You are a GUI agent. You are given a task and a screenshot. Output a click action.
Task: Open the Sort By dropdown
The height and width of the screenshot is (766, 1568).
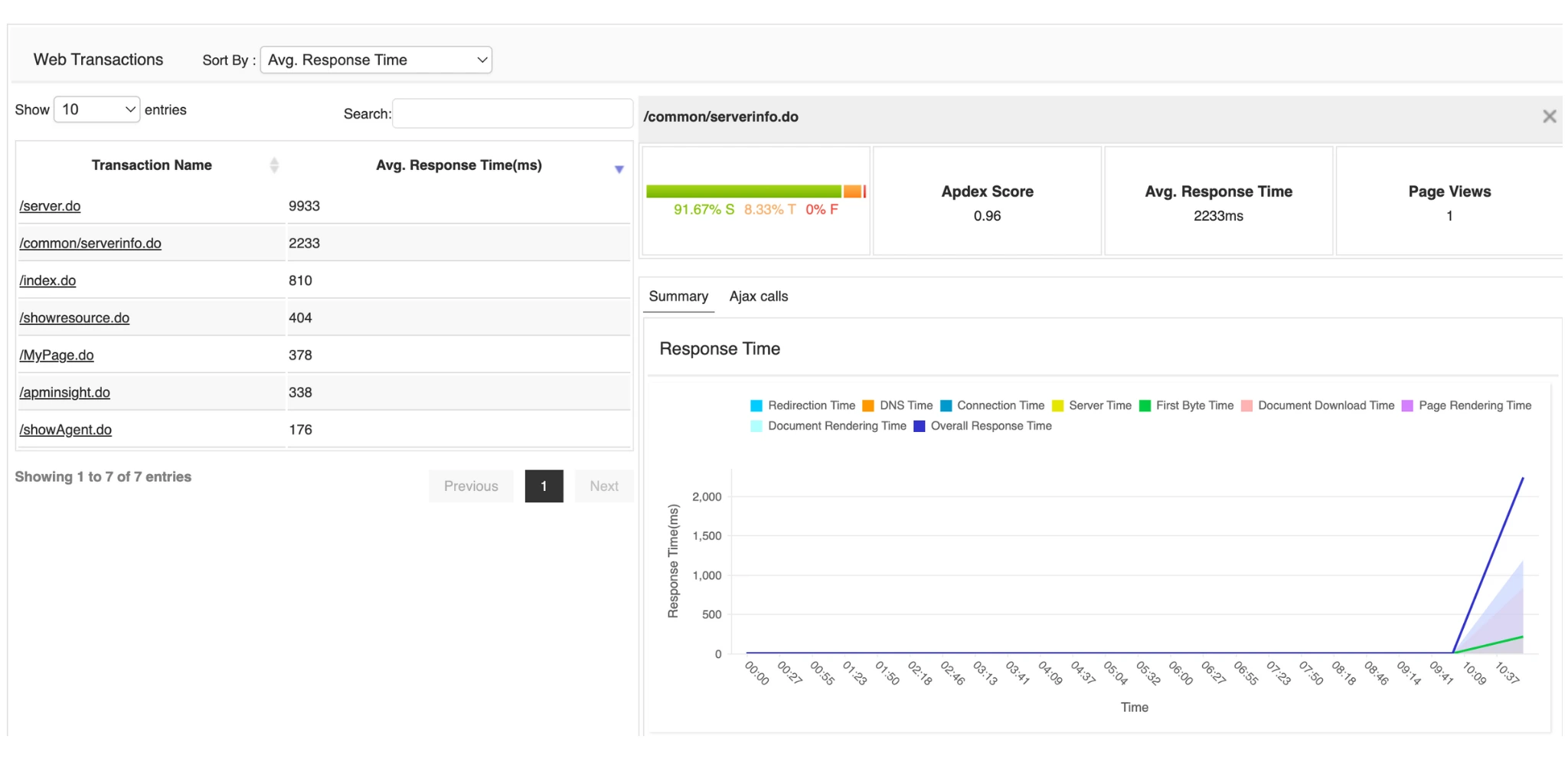pos(376,60)
